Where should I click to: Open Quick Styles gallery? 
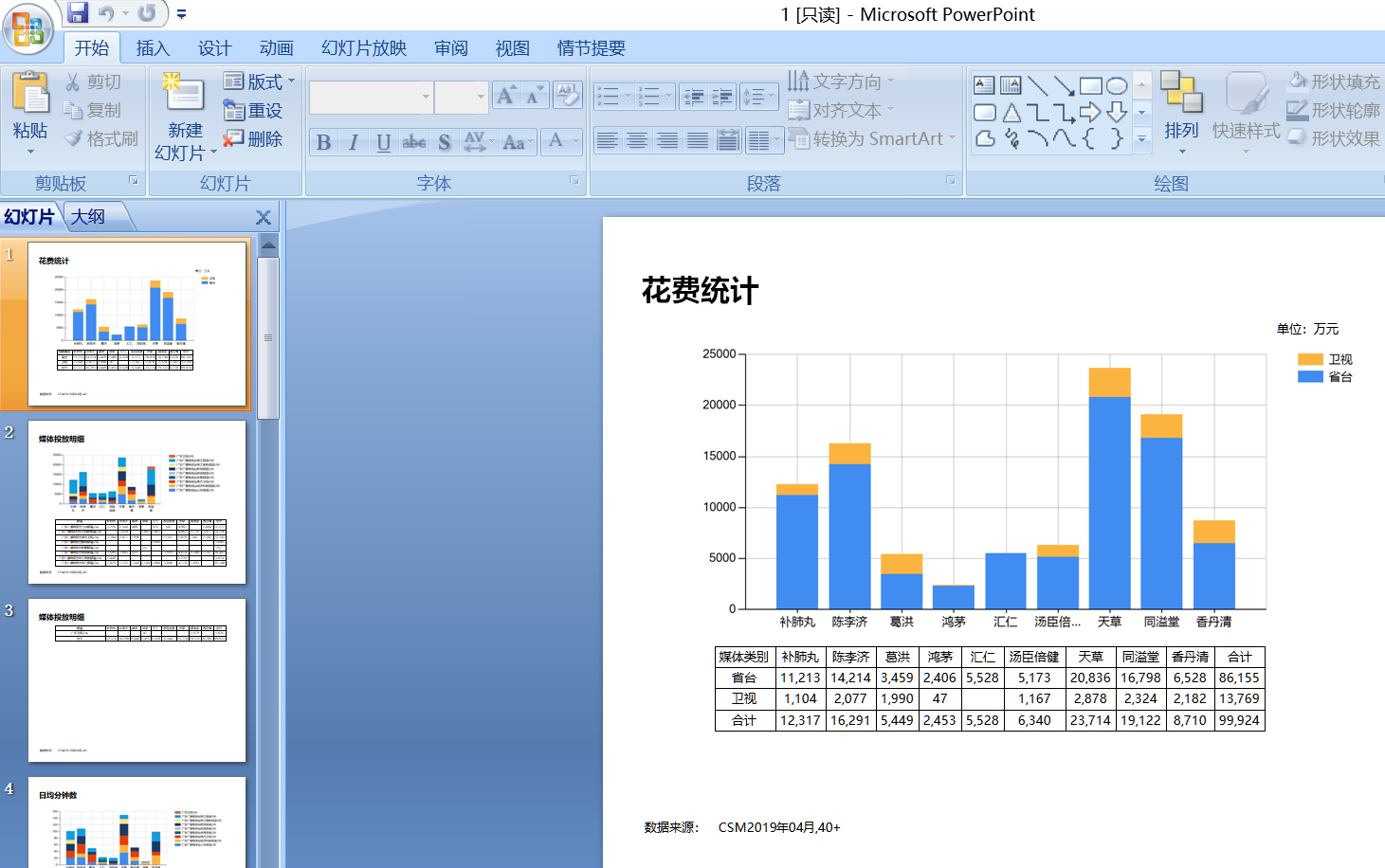click(1246, 114)
